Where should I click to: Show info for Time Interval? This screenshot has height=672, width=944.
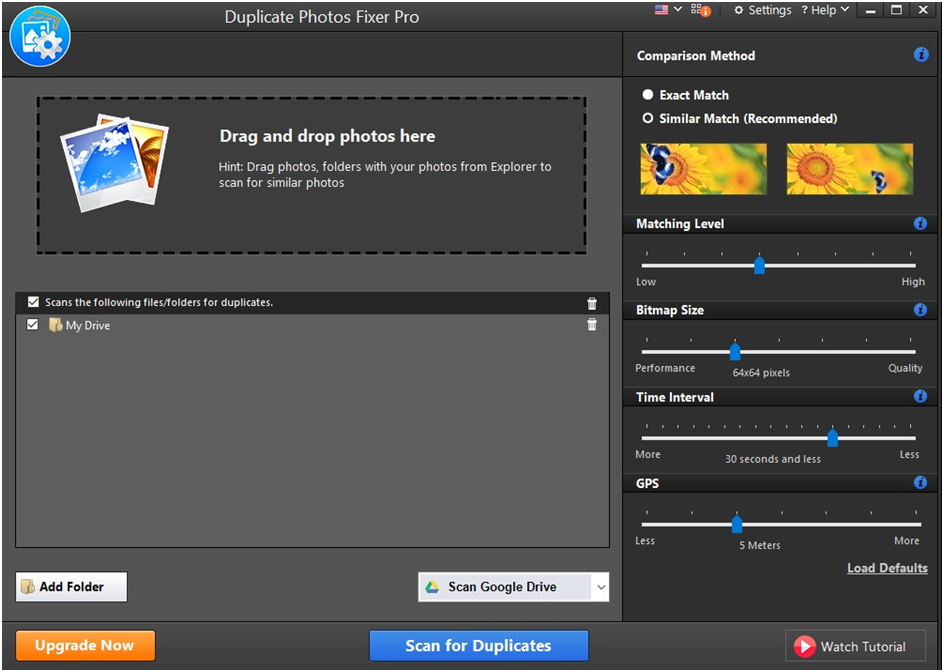[920, 396]
